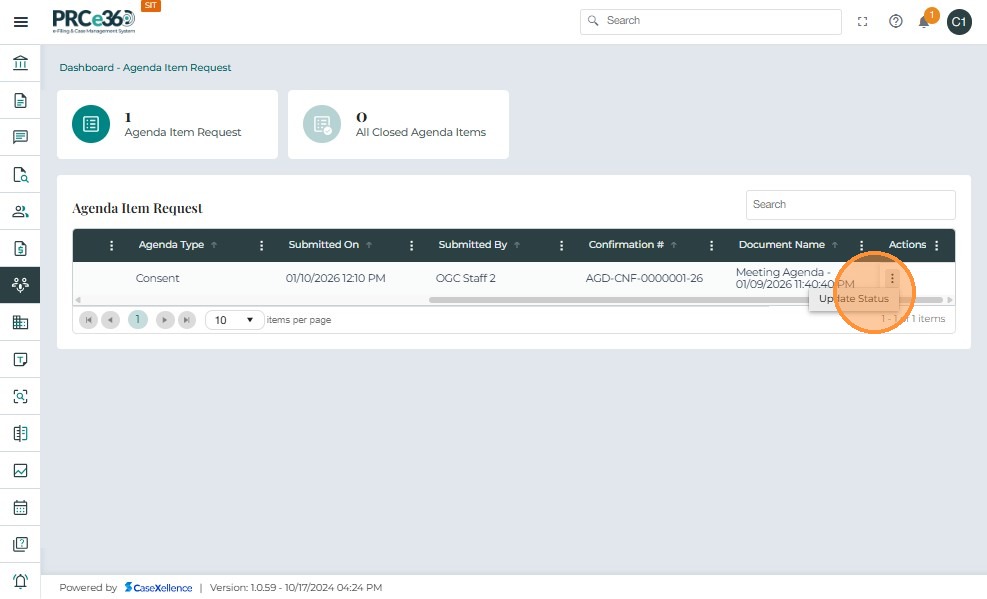Click the All Closed Agenda Items card icon
This screenshot has width=987, height=599.
tap(322, 124)
